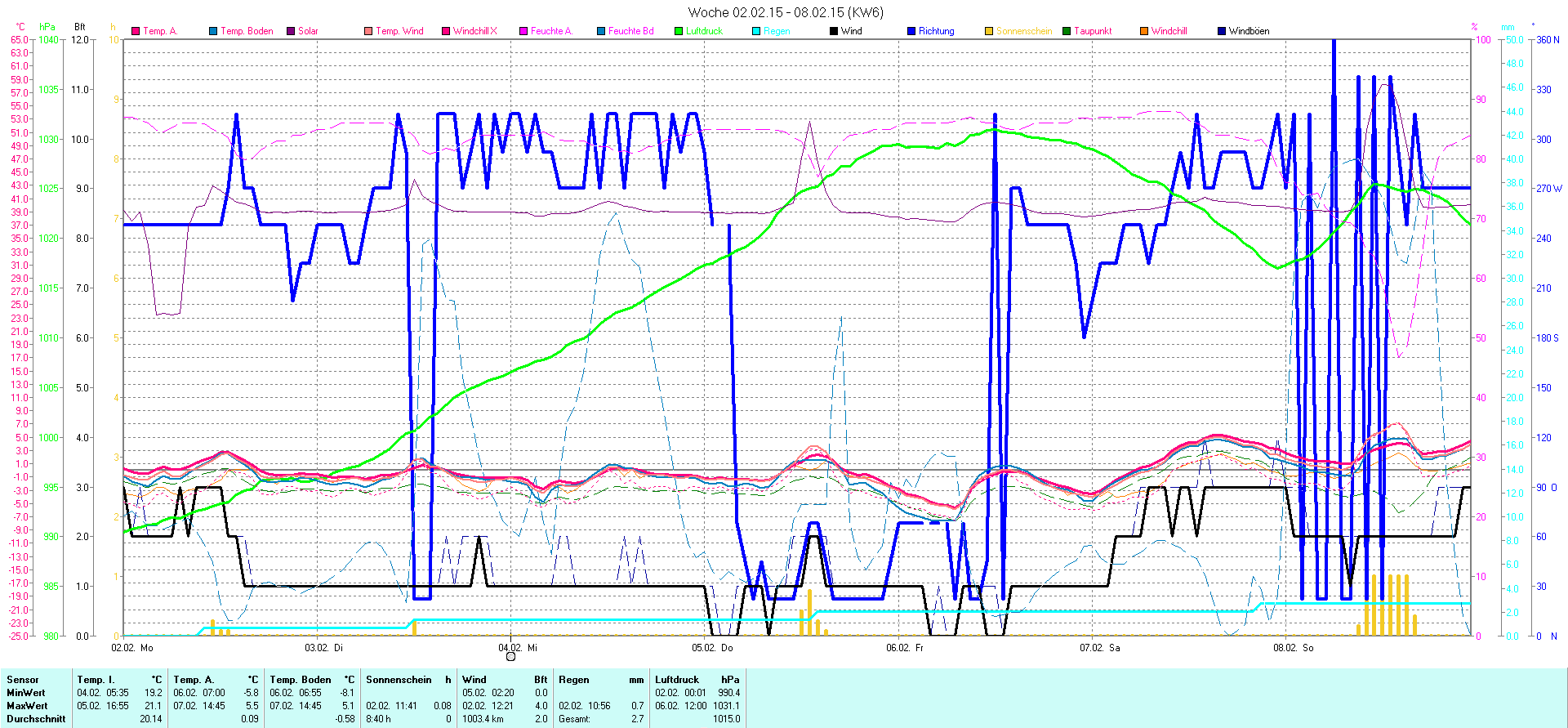Viewport: 1568px width, 728px height.
Task: Click the 08.02. So date label
Action: click(x=1293, y=647)
